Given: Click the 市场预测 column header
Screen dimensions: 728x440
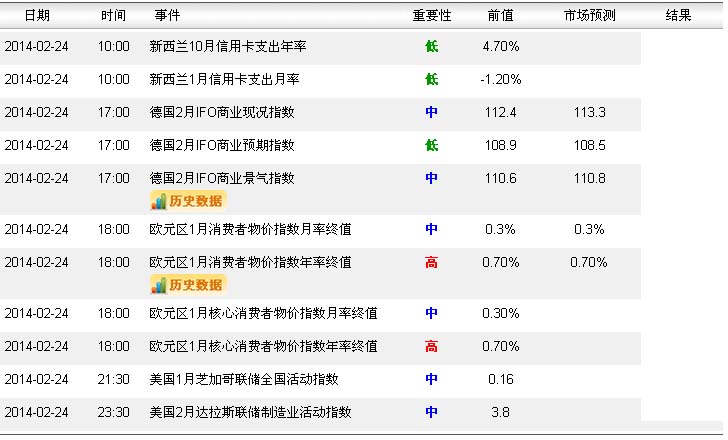Looking at the screenshot, I should click(589, 16).
